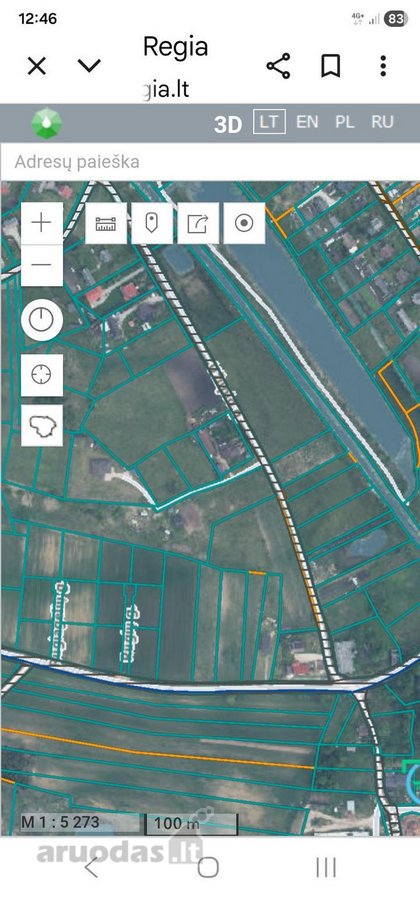Bookmark this Regia page
The image size is (420, 900).
pos(330,66)
